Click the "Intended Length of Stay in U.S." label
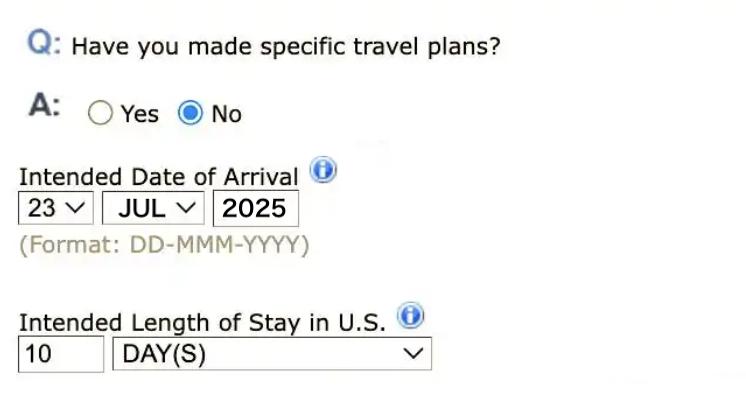Screen dimensions: 746x411 point(202,323)
